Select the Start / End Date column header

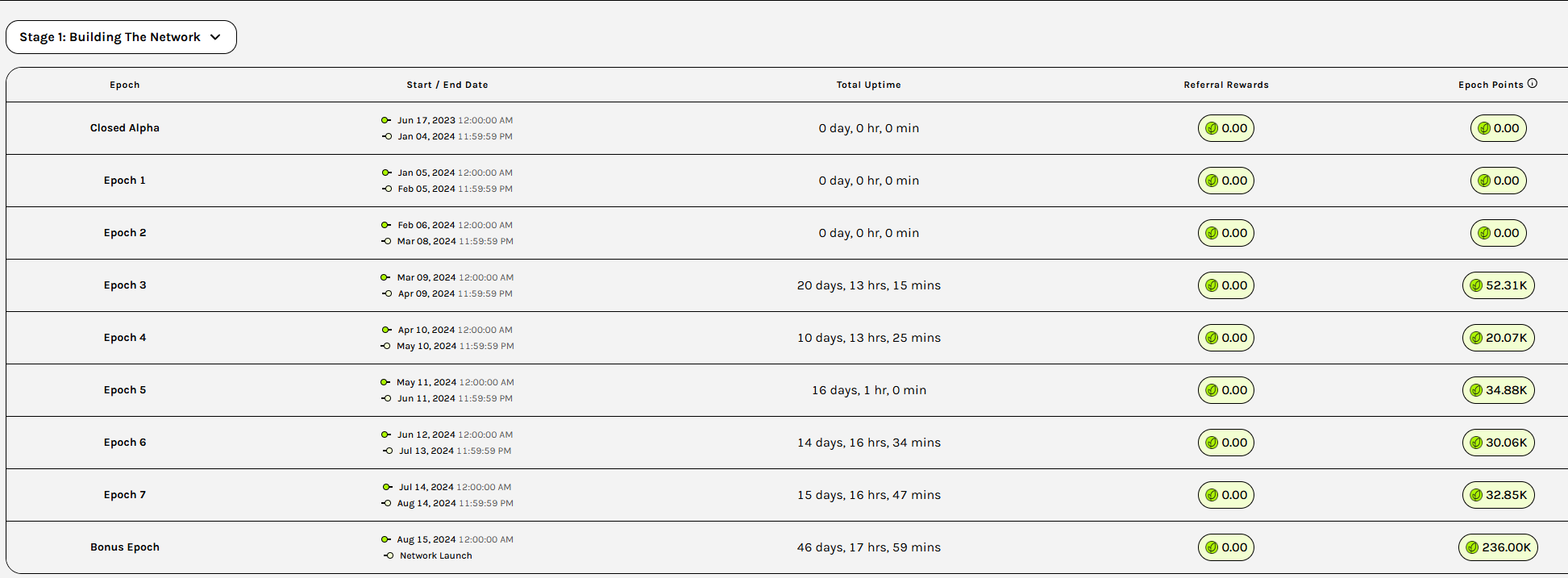coord(447,85)
